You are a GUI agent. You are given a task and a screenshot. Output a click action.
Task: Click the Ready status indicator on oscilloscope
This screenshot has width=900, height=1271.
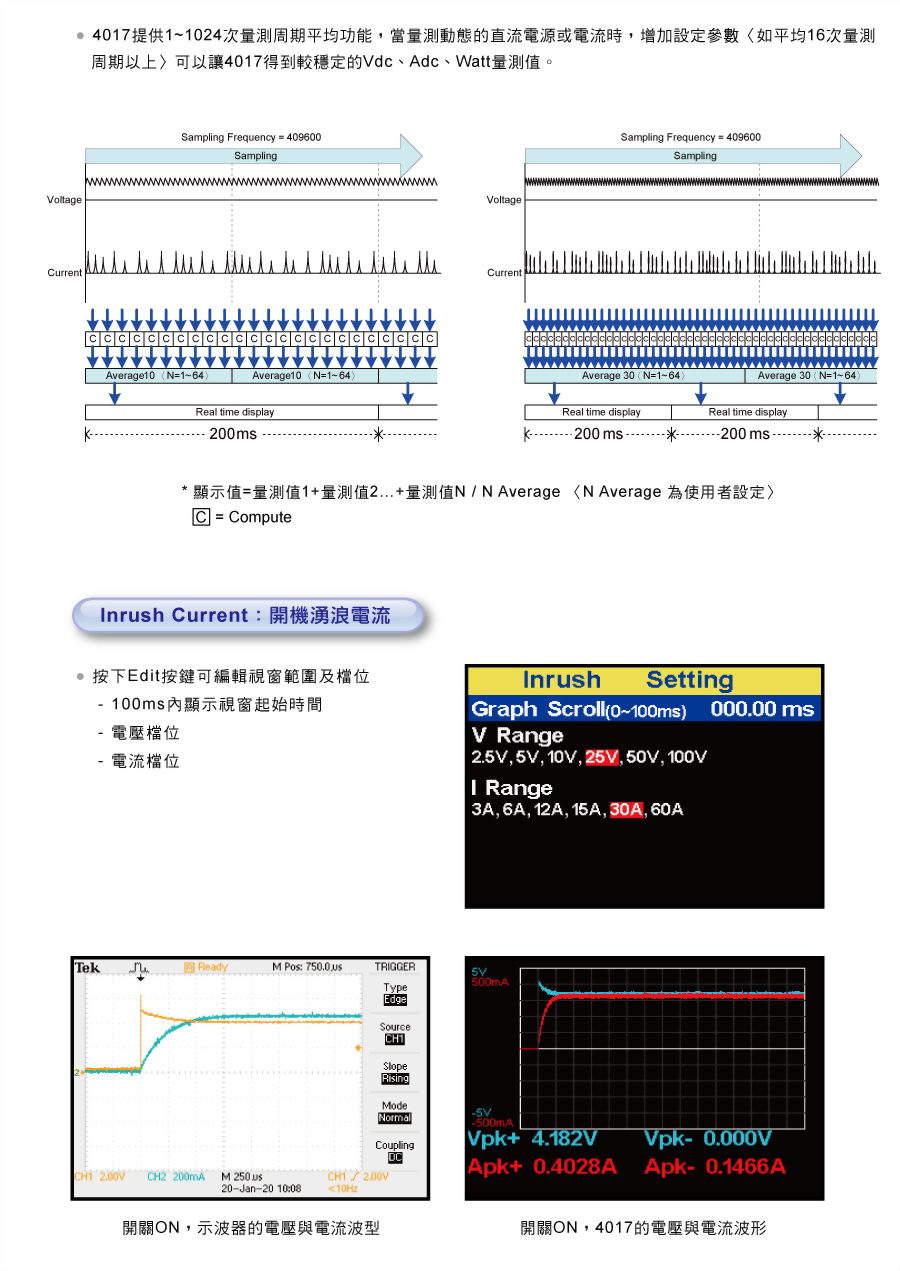207,967
